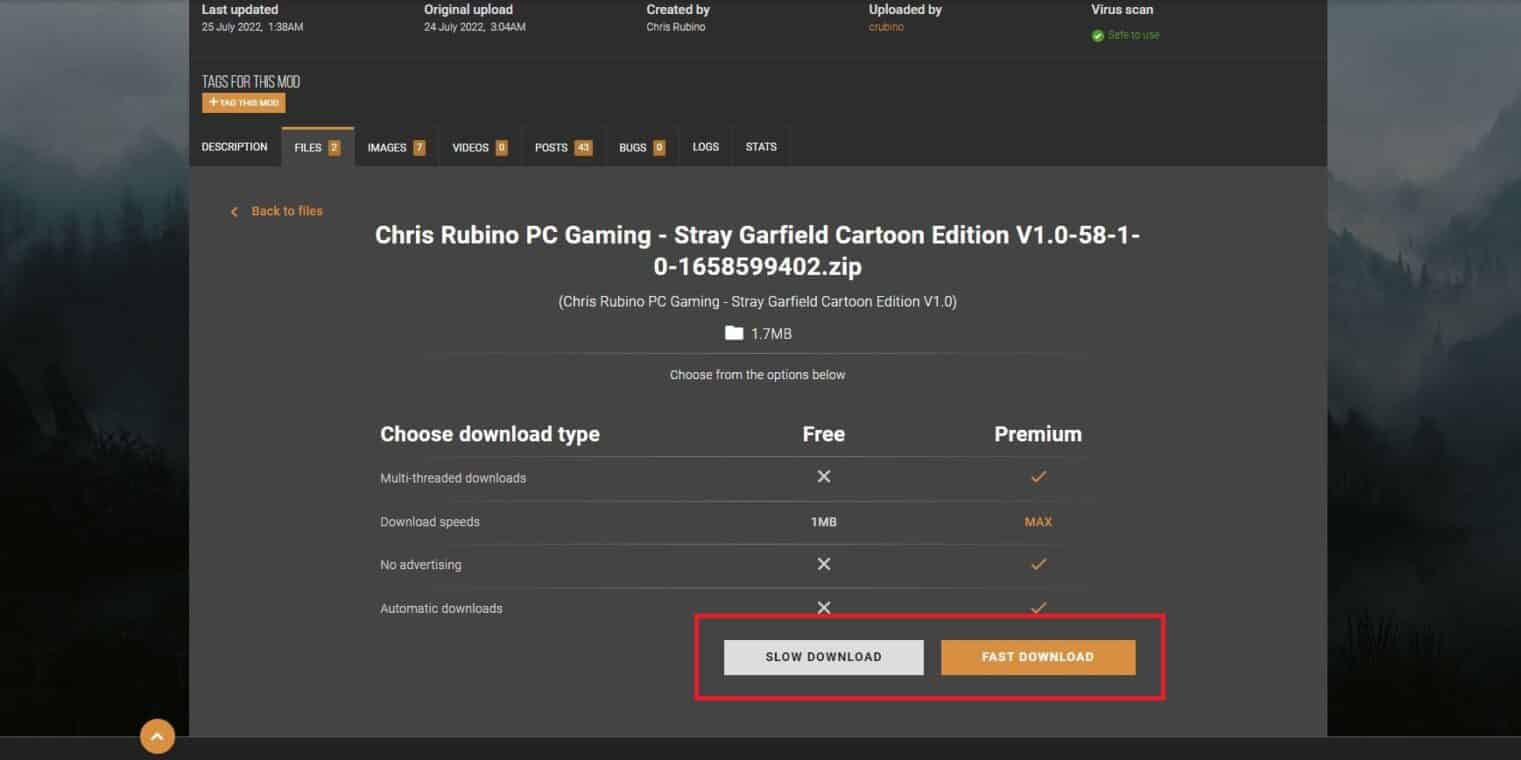Click Free X icon for Automatic downloads
The image size is (1521, 760).
(823, 608)
